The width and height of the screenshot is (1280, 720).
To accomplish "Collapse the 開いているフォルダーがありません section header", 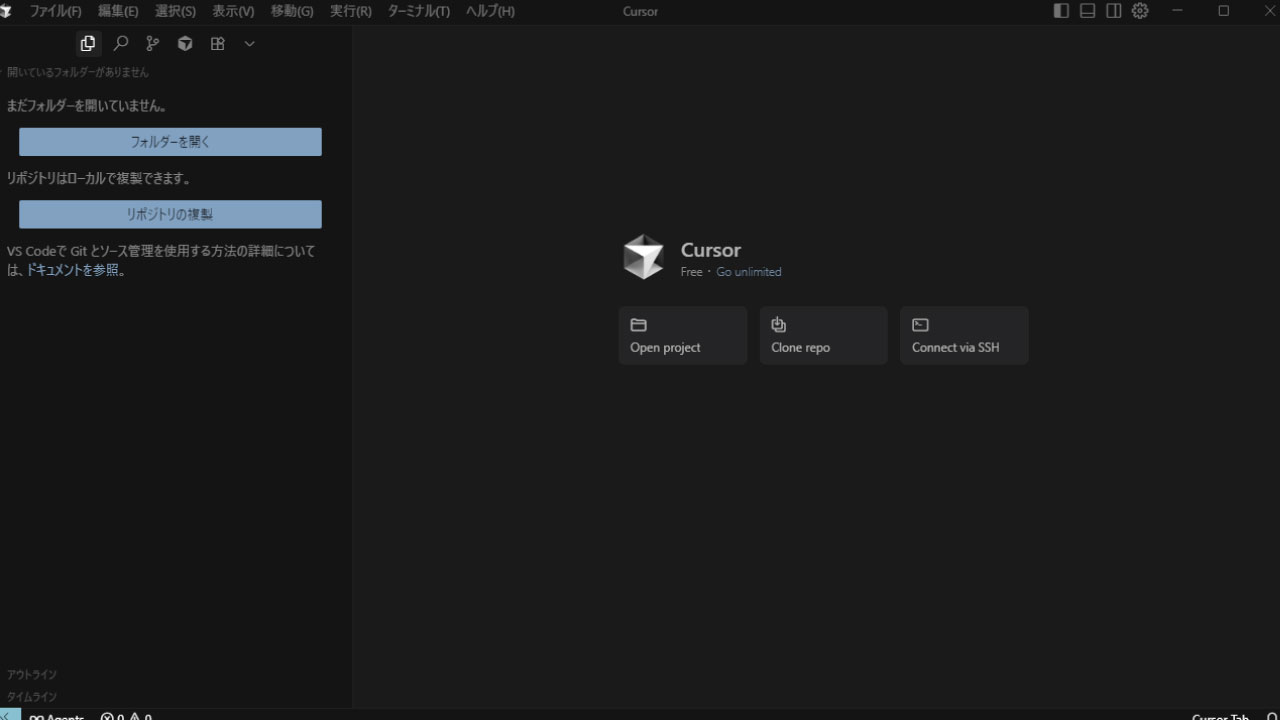I will (x=78, y=72).
